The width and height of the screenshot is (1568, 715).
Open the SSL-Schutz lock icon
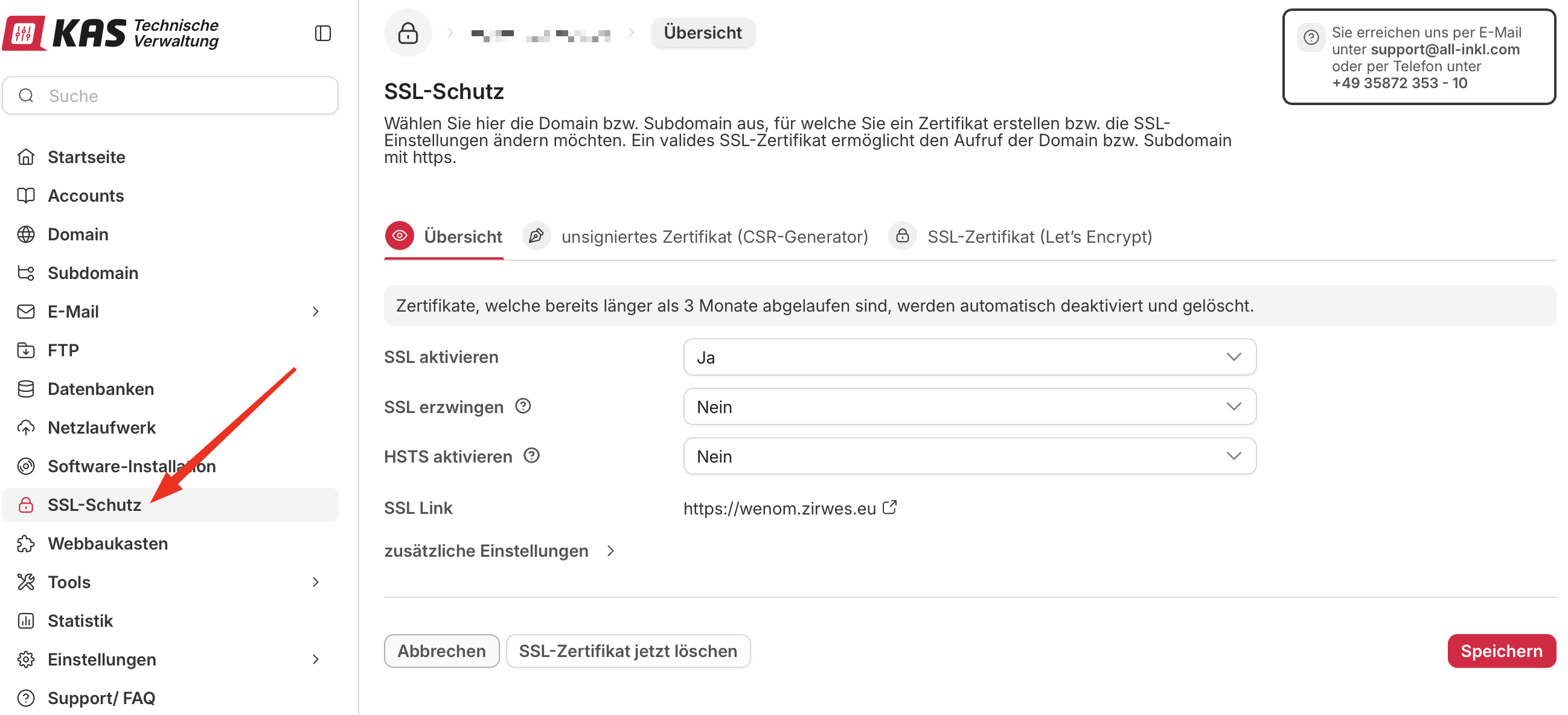25,505
